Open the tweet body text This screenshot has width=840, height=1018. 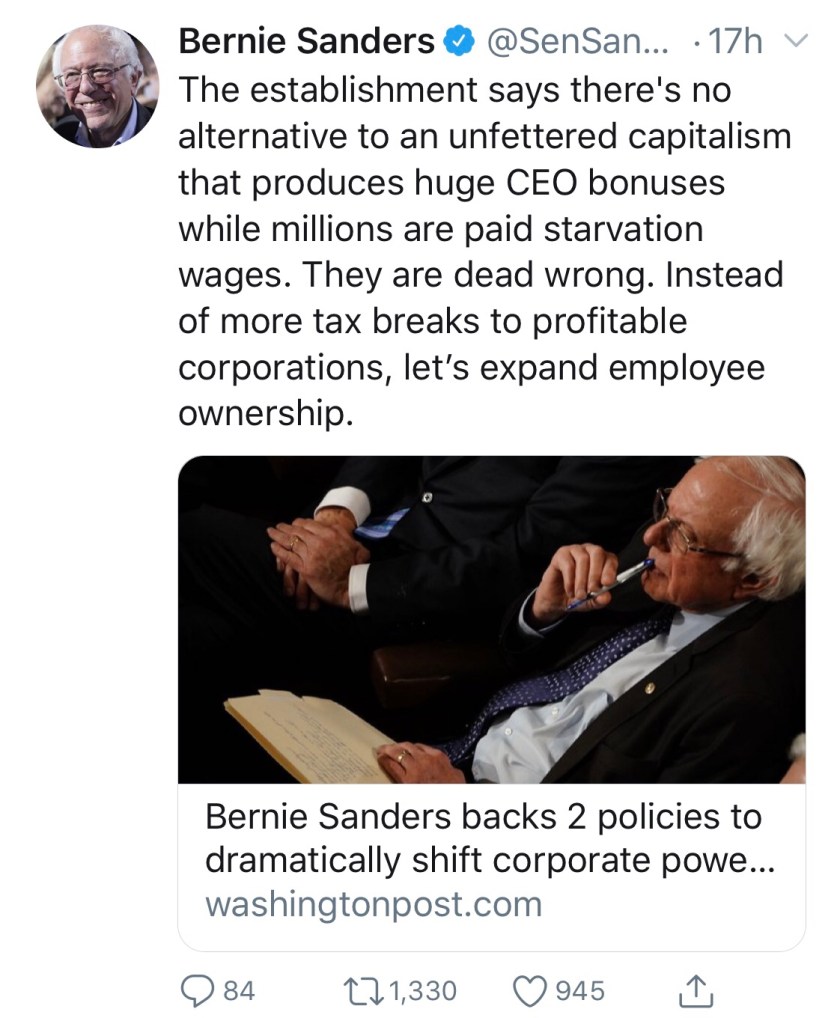[x=484, y=252]
